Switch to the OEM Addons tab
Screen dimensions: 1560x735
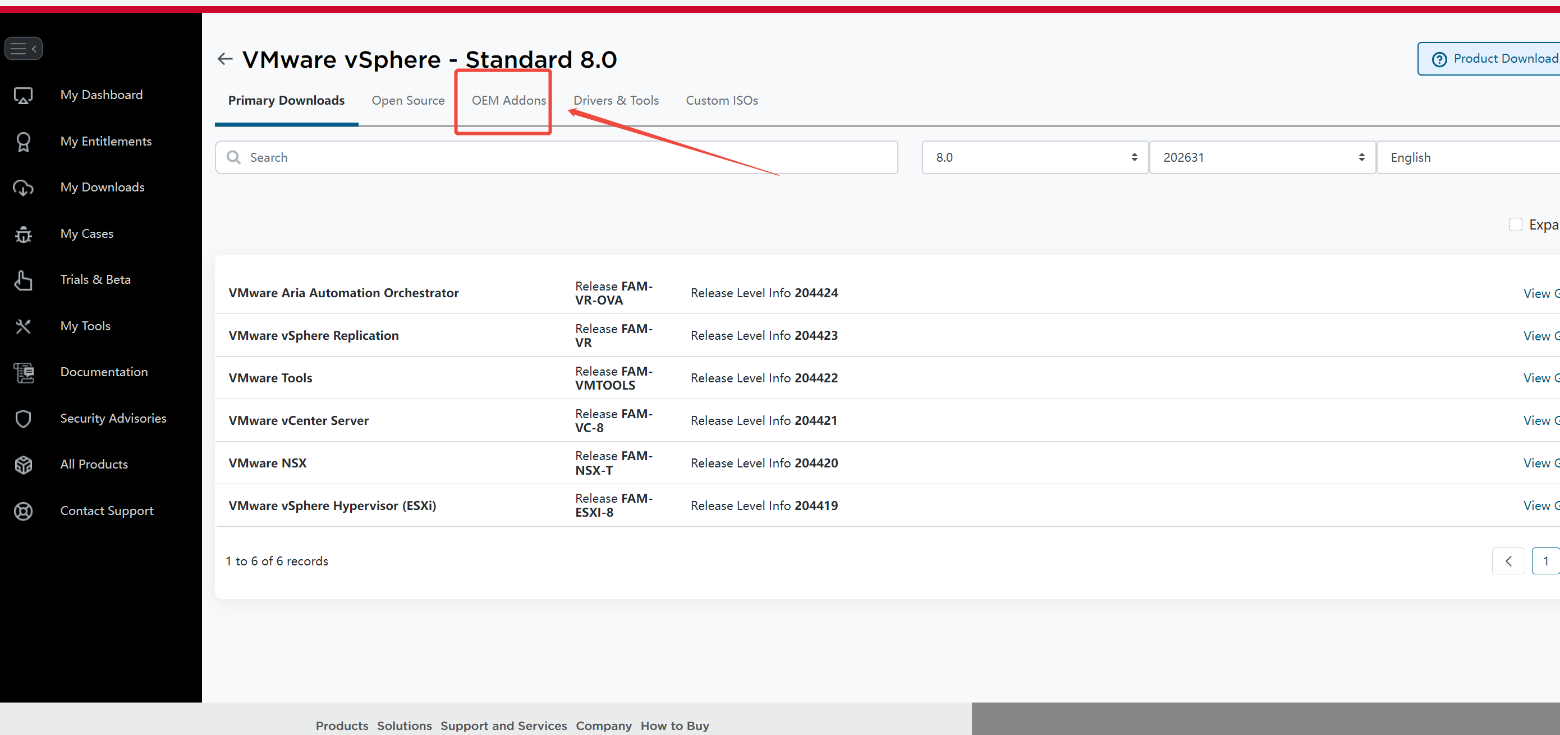[x=509, y=101]
